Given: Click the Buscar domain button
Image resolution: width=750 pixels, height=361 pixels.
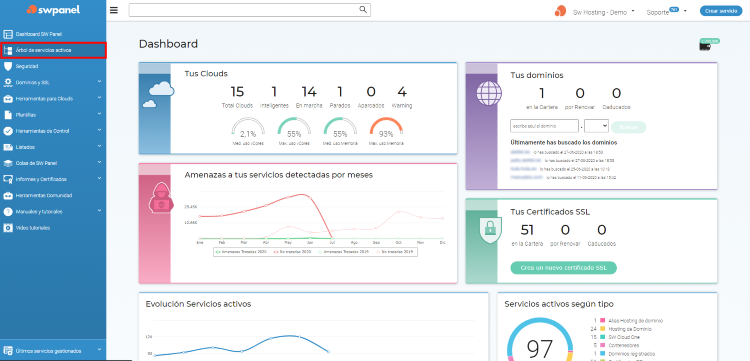Looking at the screenshot, I should click(x=629, y=127).
